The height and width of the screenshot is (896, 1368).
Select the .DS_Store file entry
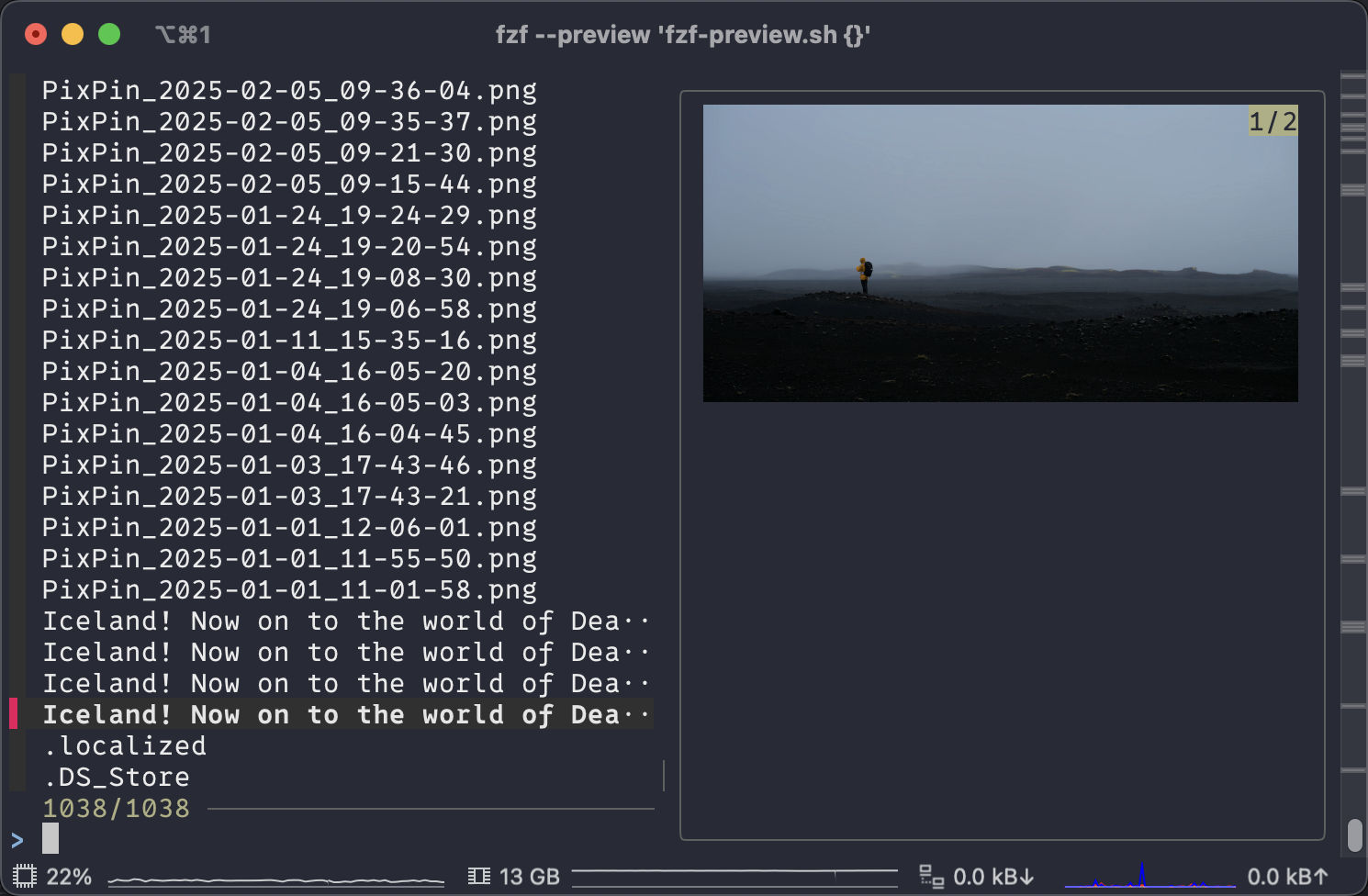pos(117,777)
